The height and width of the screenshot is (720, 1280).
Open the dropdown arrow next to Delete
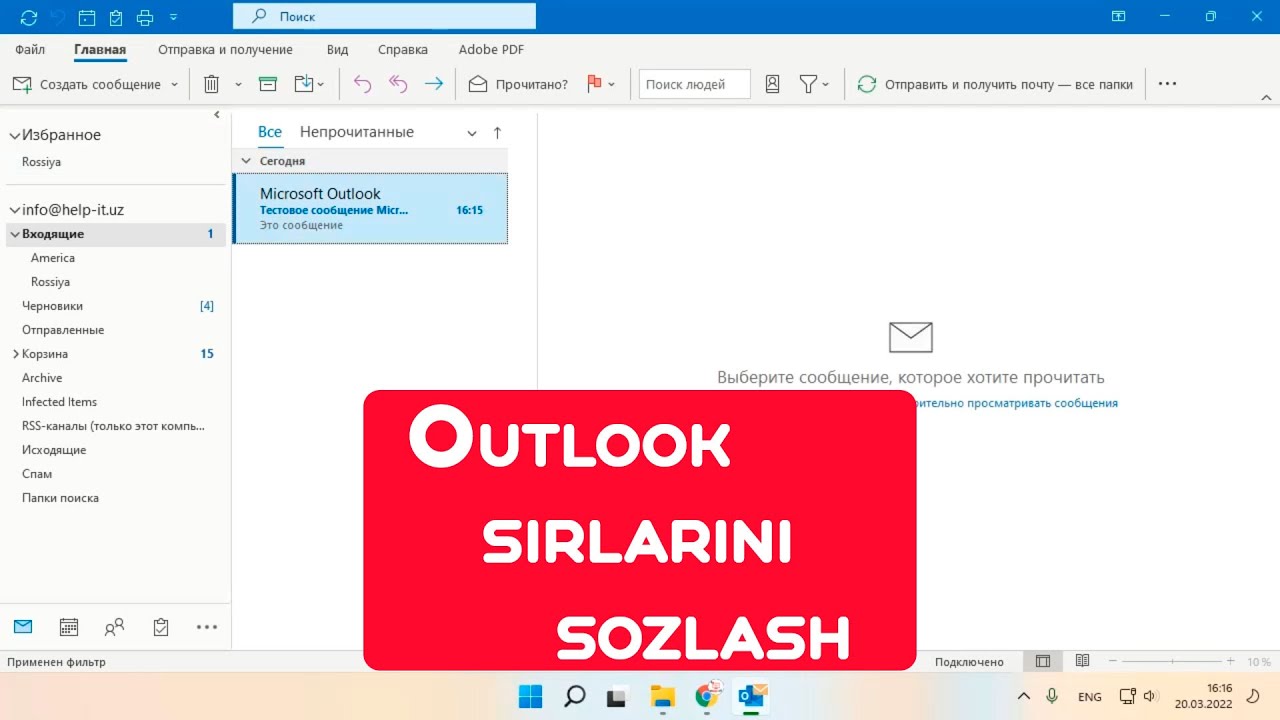click(x=238, y=84)
